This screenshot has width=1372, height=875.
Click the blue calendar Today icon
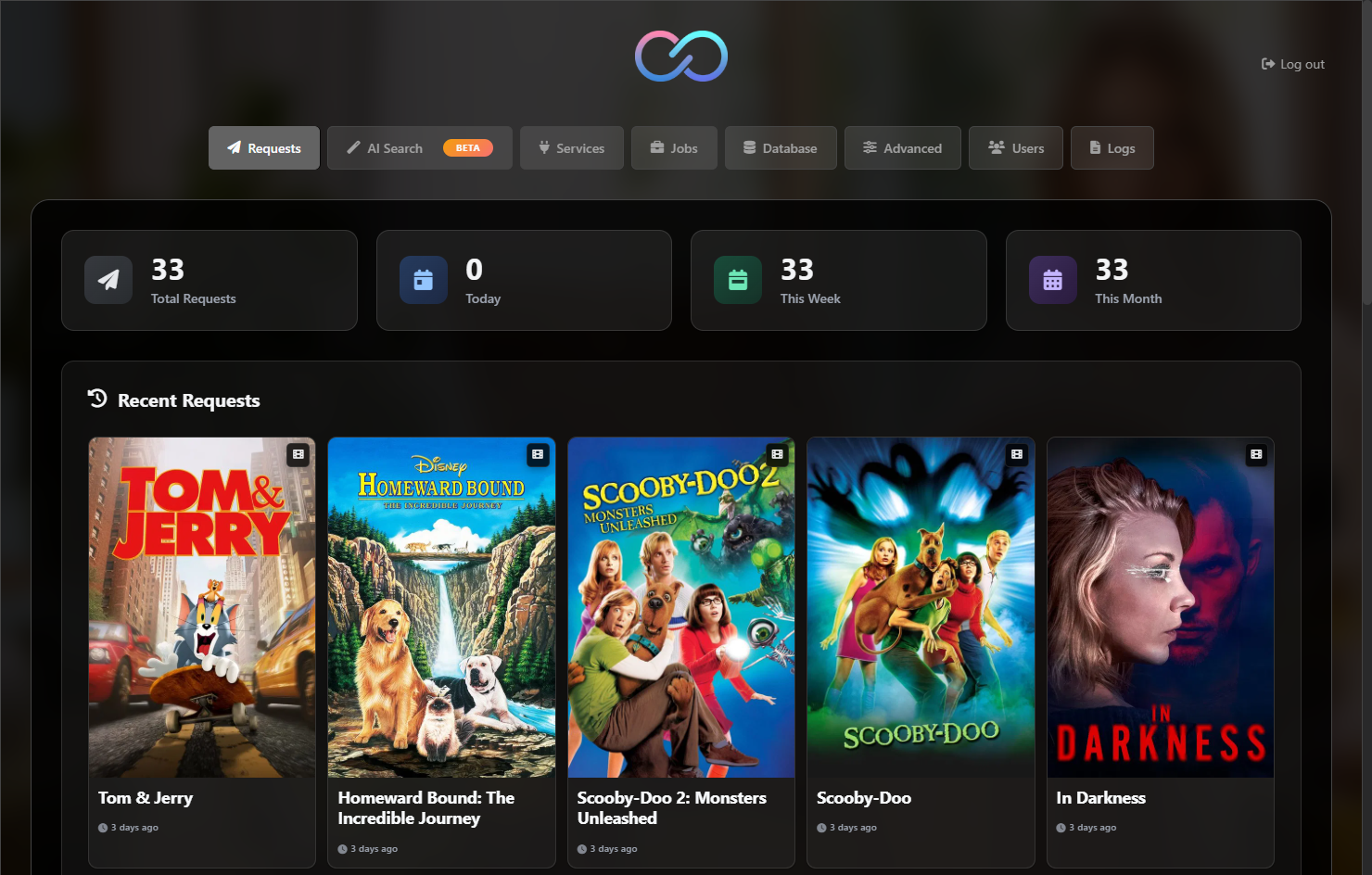click(x=424, y=280)
